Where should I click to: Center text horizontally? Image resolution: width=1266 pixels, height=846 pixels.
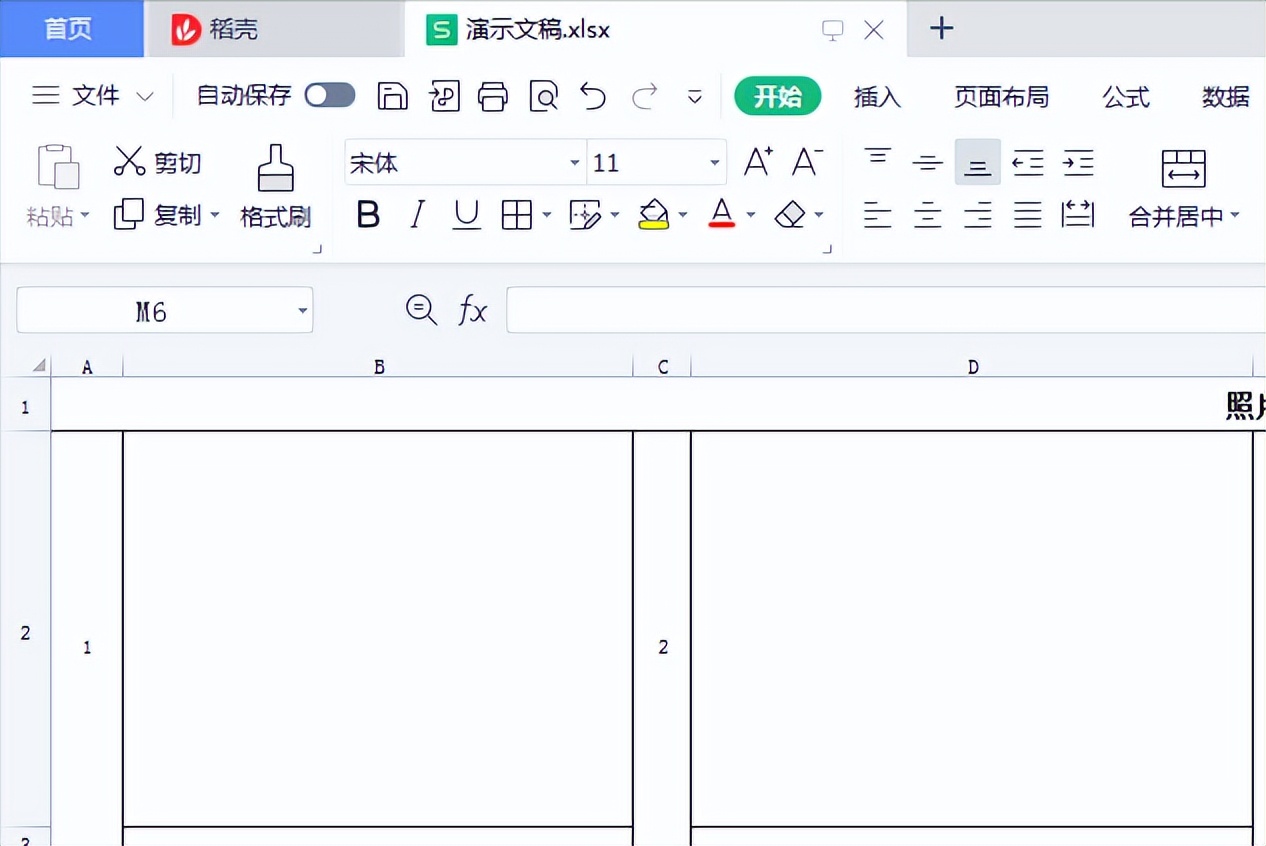(x=928, y=214)
